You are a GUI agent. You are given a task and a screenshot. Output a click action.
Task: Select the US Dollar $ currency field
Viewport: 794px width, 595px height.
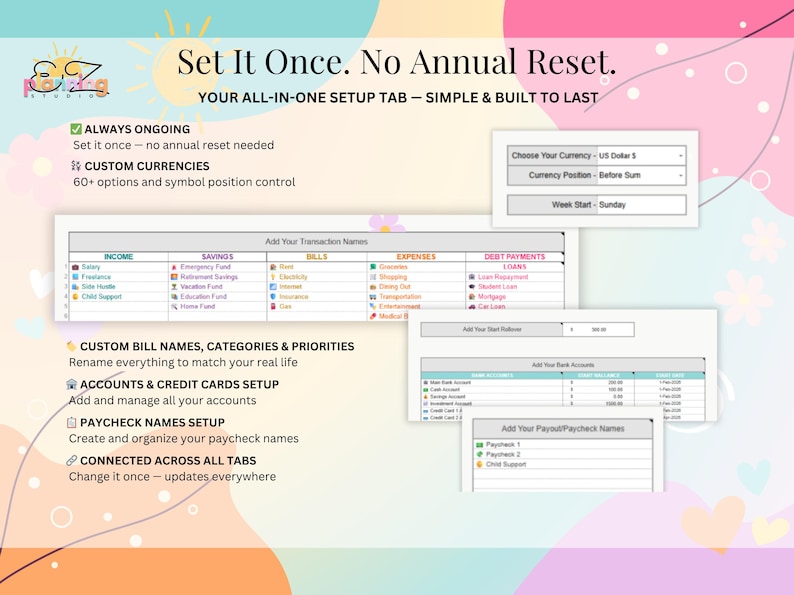[x=641, y=156]
